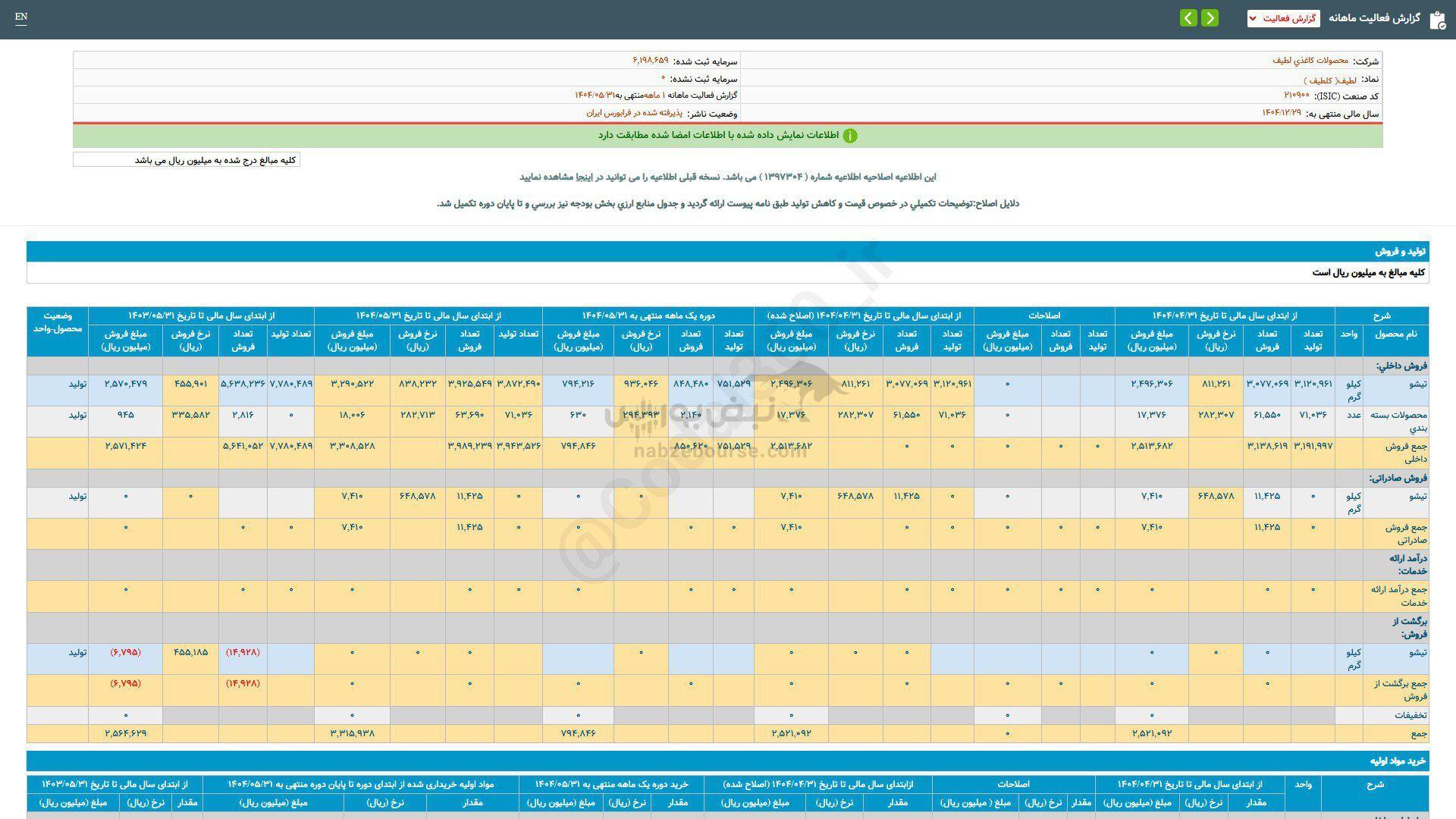Viewport: 1456px width, 819px height.
Task: Click the symbol link لطیف (کلطیف)
Action: tap(1330, 79)
